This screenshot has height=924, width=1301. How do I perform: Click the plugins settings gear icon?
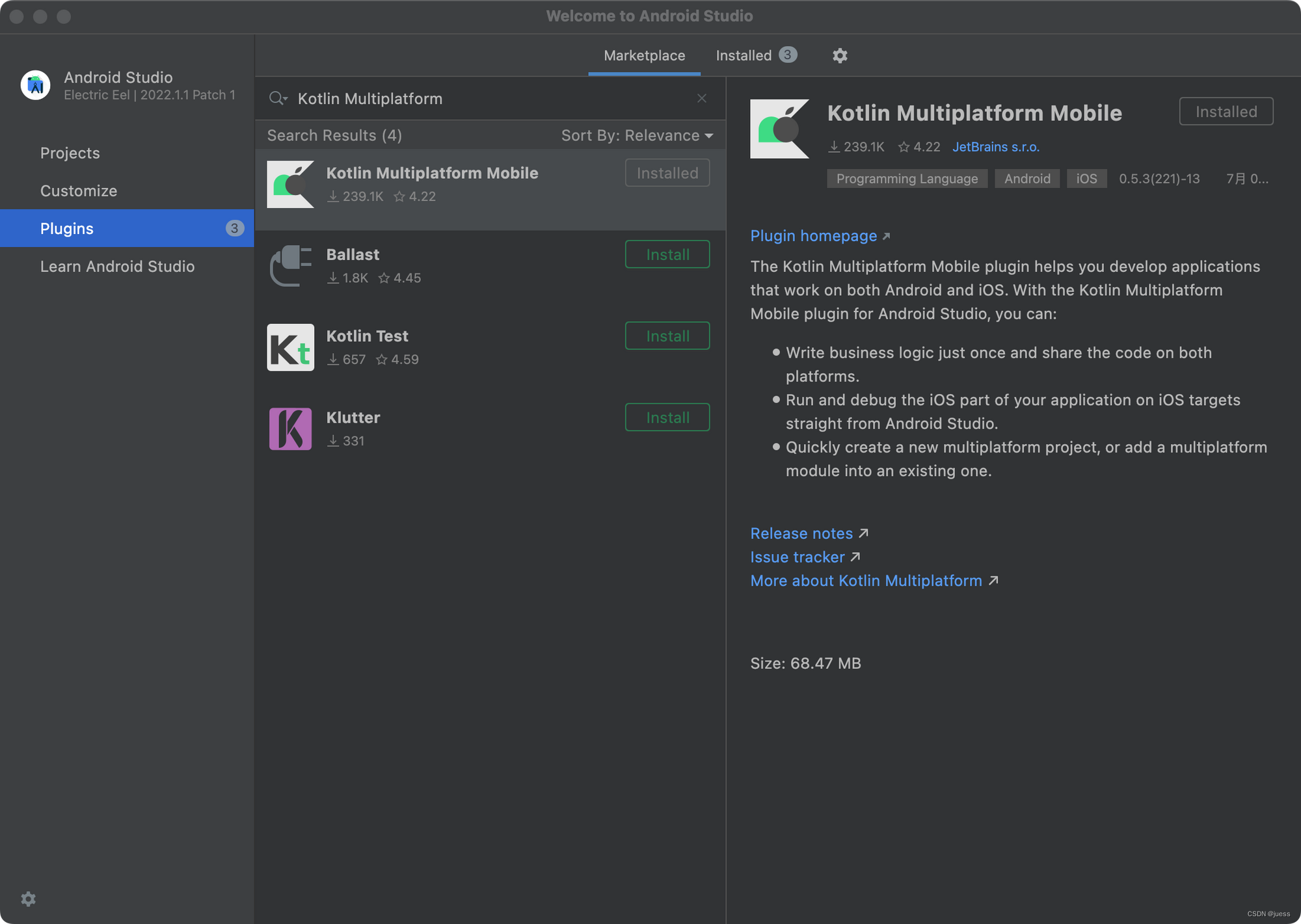coord(840,55)
